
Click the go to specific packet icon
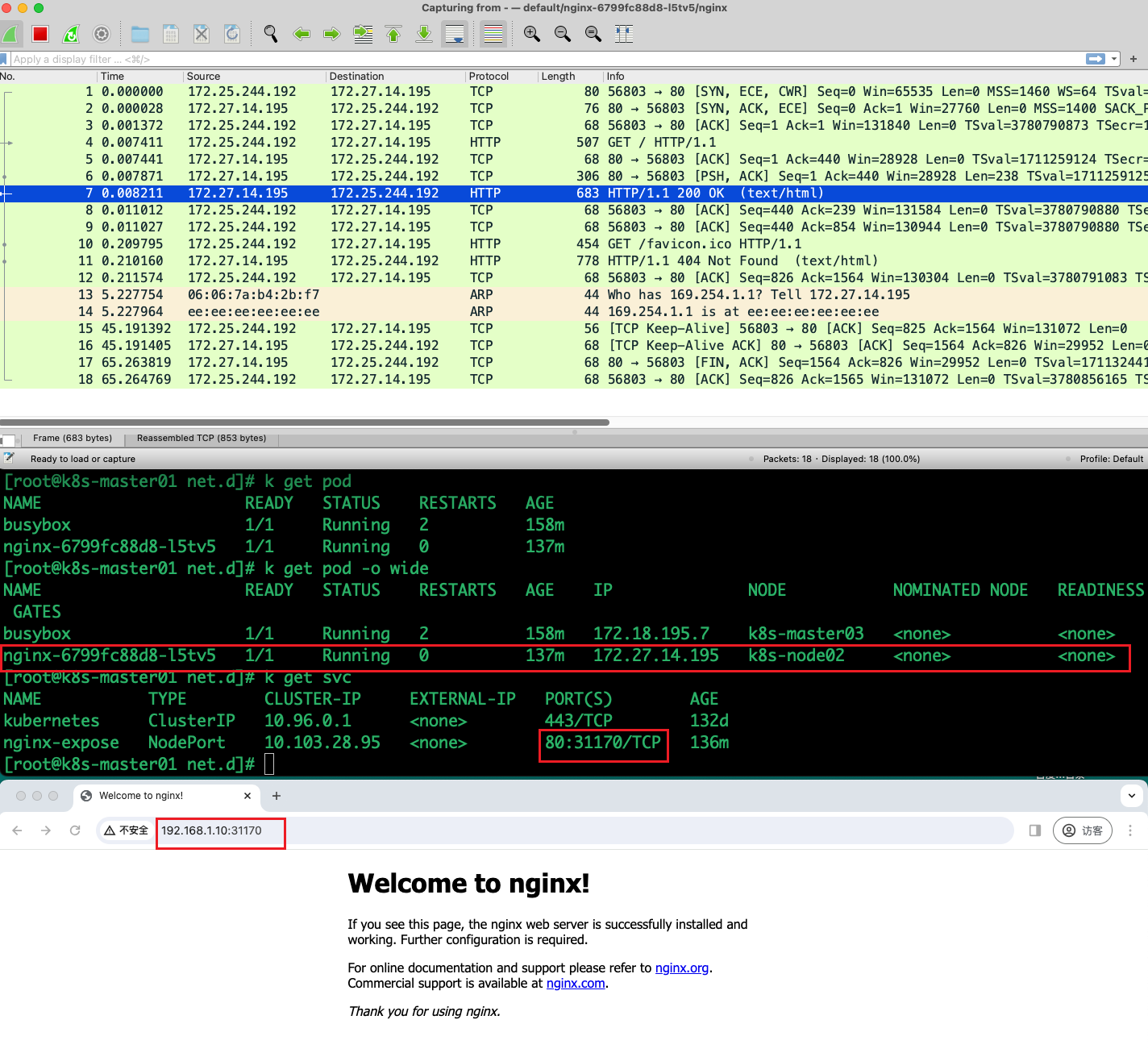363,34
